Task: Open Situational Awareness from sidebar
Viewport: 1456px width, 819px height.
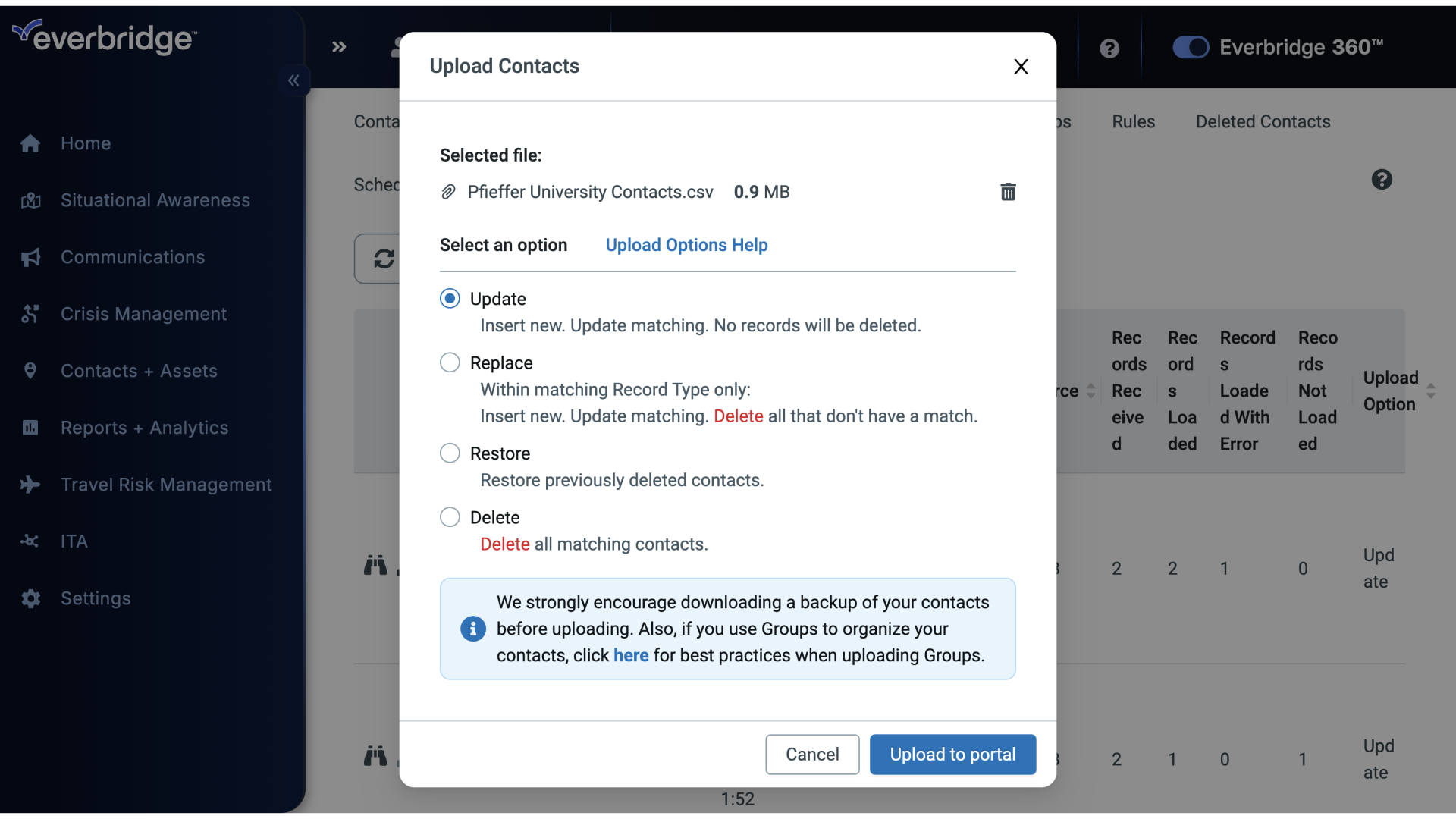Action: click(155, 199)
